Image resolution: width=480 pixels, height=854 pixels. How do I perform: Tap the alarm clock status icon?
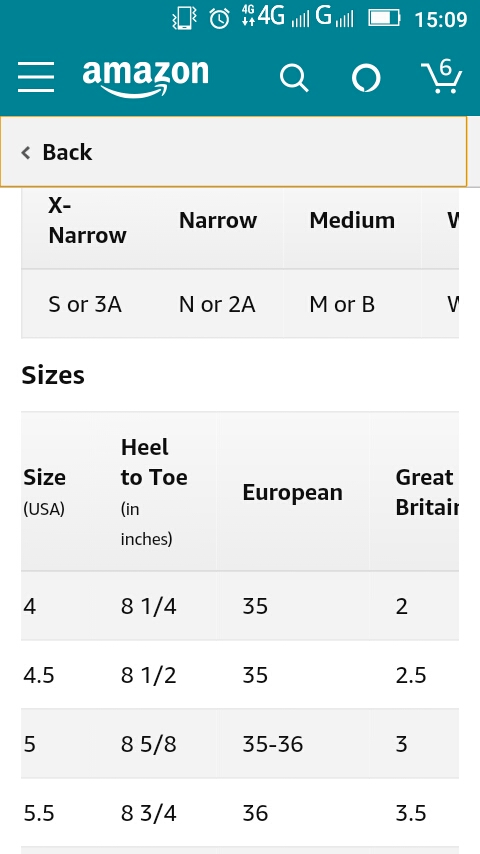click(219, 19)
